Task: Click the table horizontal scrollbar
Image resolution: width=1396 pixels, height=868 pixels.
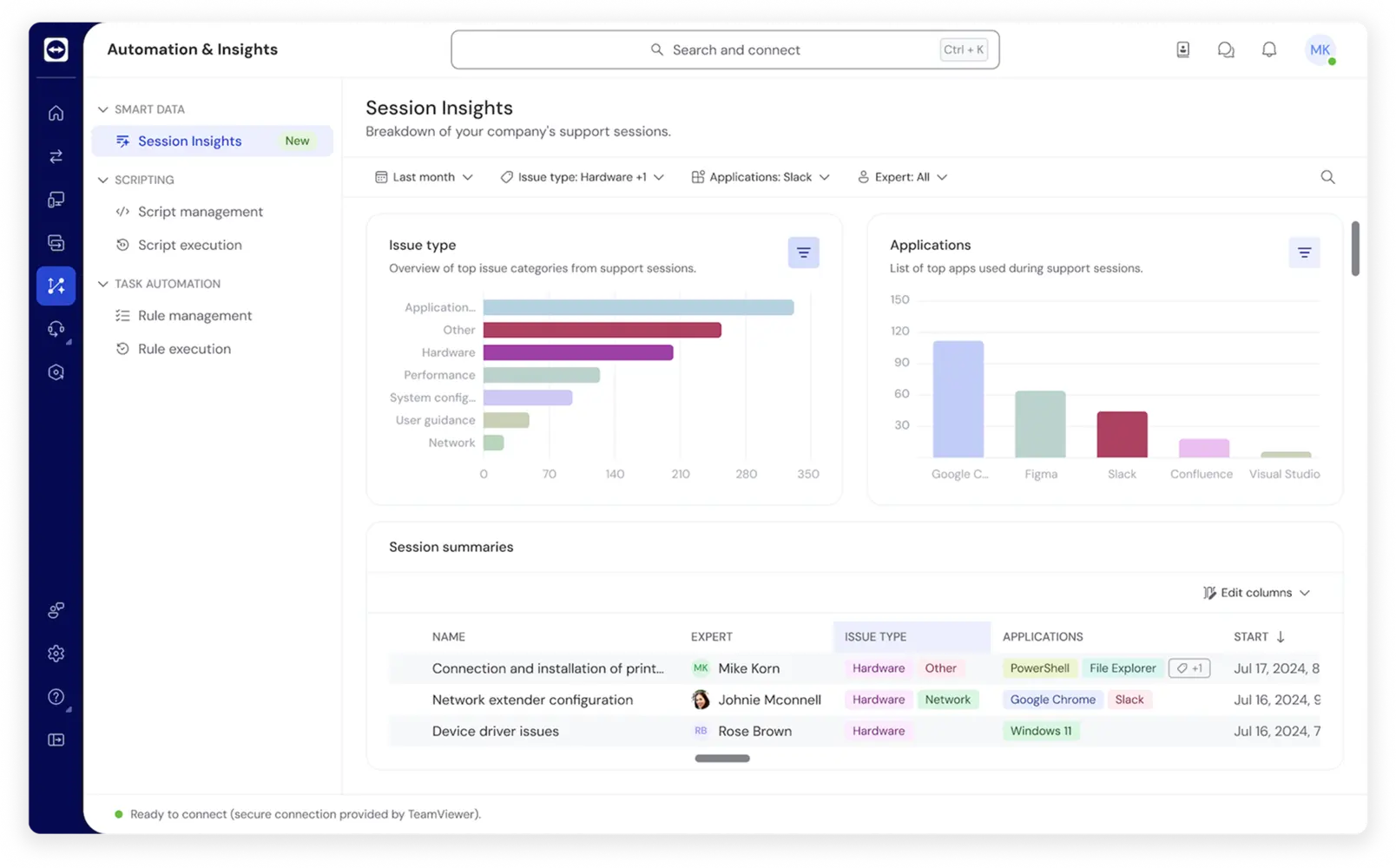Action: click(722, 759)
